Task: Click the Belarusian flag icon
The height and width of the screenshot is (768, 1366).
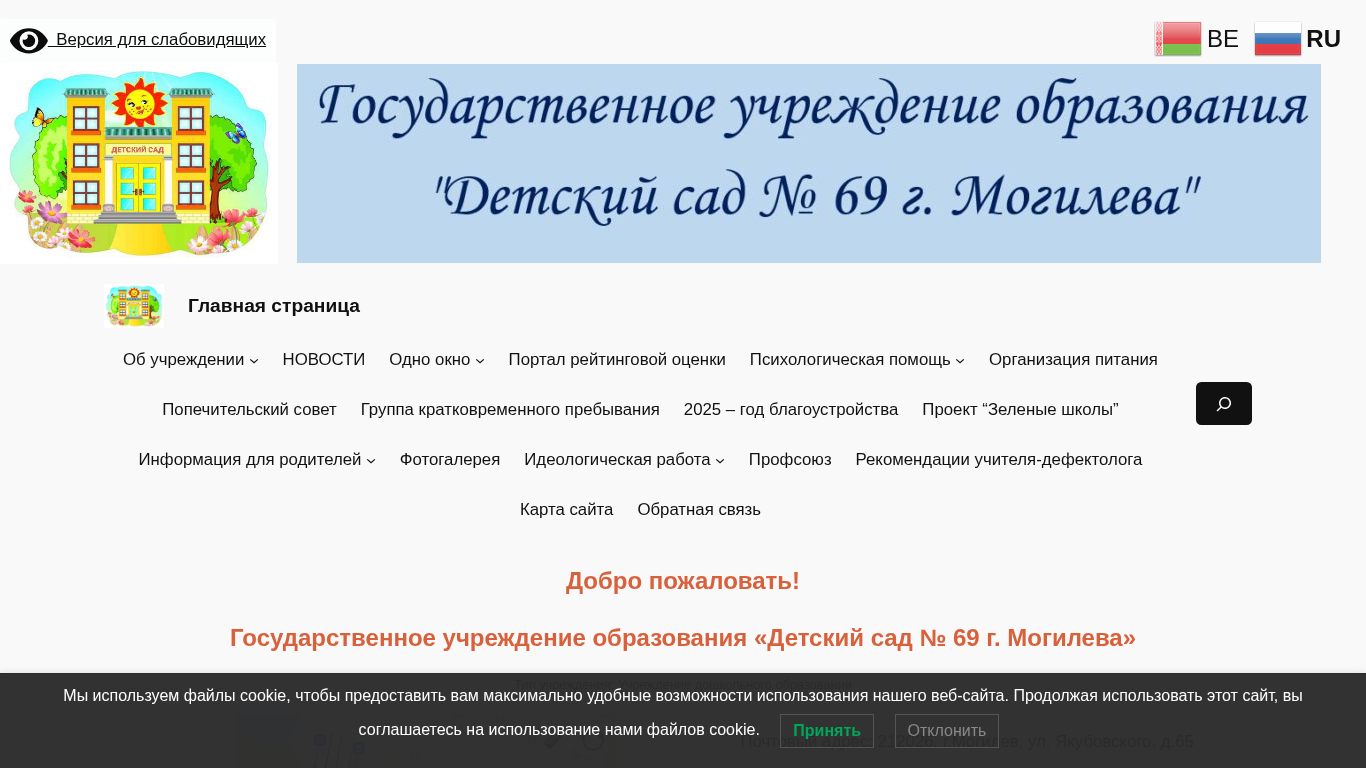Action: (x=1178, y=39)
